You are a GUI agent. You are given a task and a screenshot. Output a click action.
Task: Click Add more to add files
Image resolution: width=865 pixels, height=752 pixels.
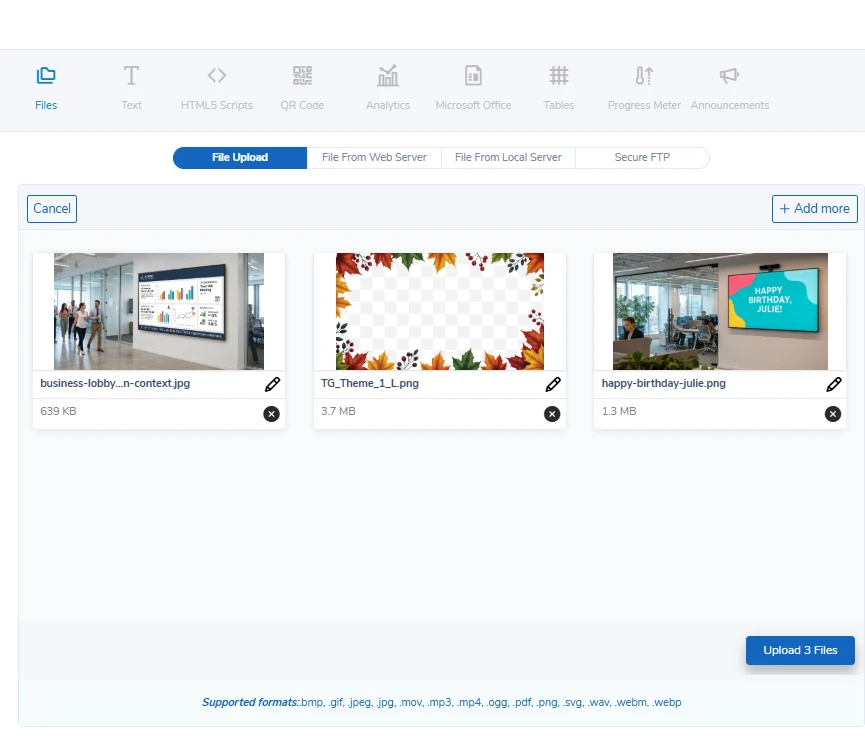(814, 209)
